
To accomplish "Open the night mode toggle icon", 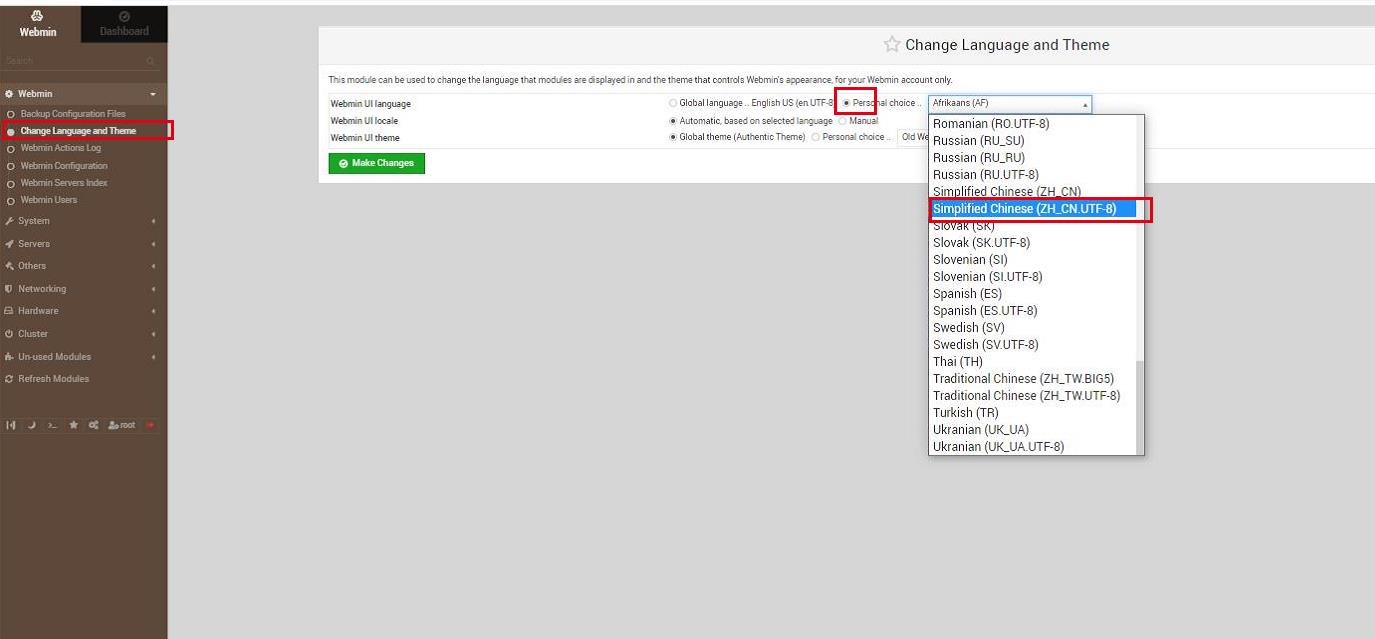I will coord(29,425).
